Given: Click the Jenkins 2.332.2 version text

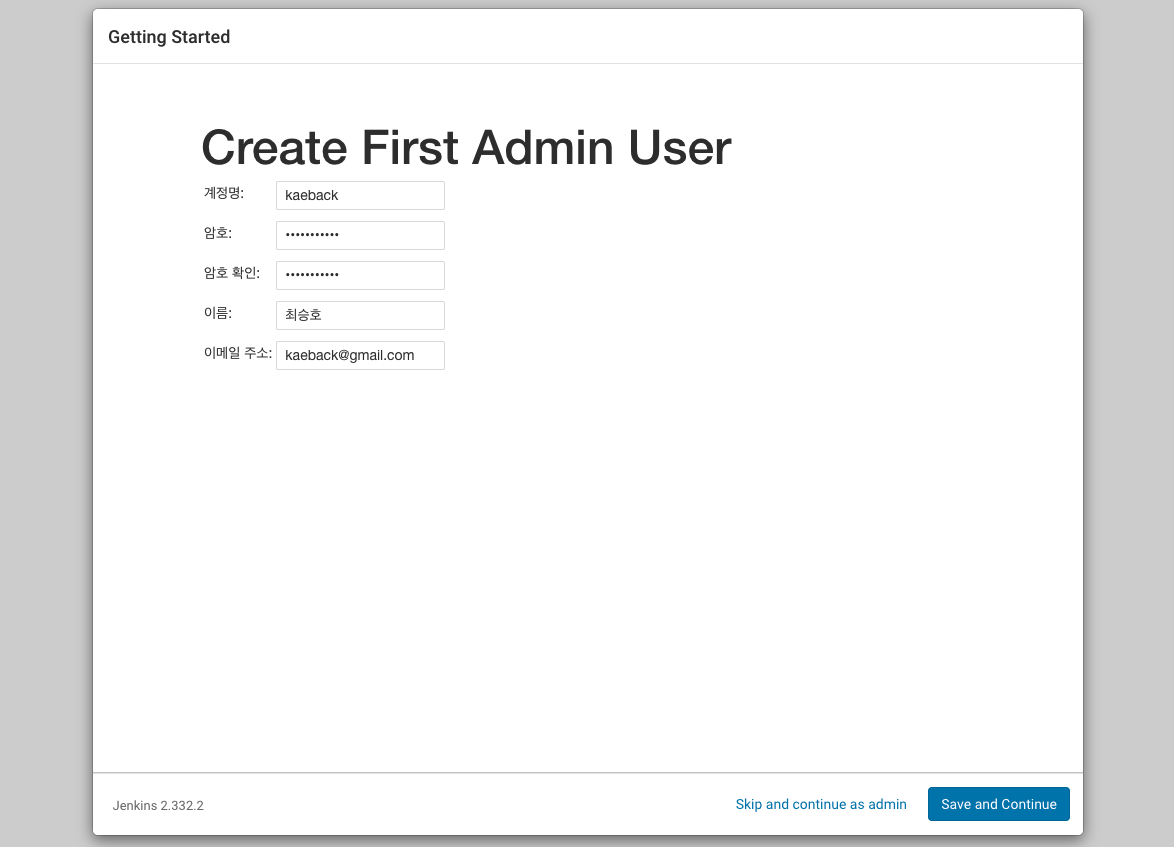Looking at the screenshot, I should tap(158, 806).
